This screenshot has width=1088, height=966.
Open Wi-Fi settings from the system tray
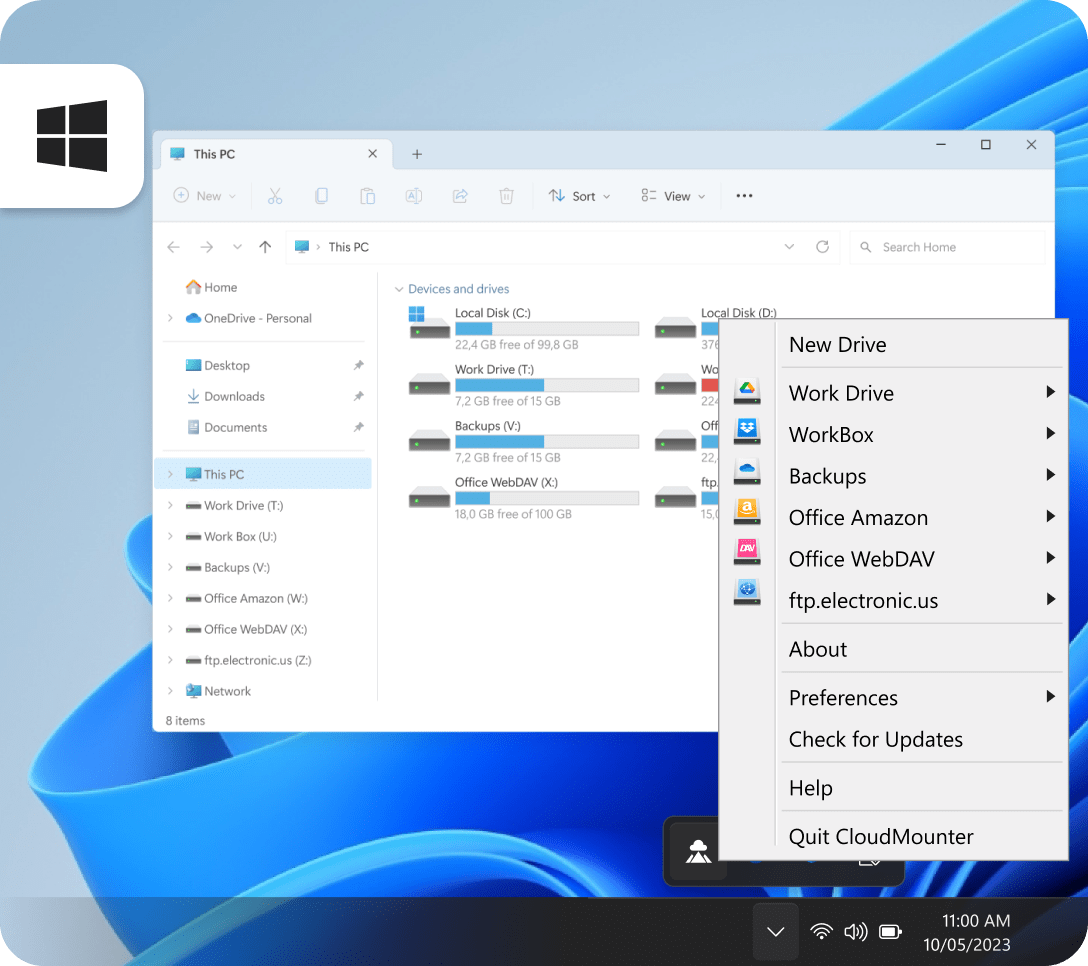(821, 931)
